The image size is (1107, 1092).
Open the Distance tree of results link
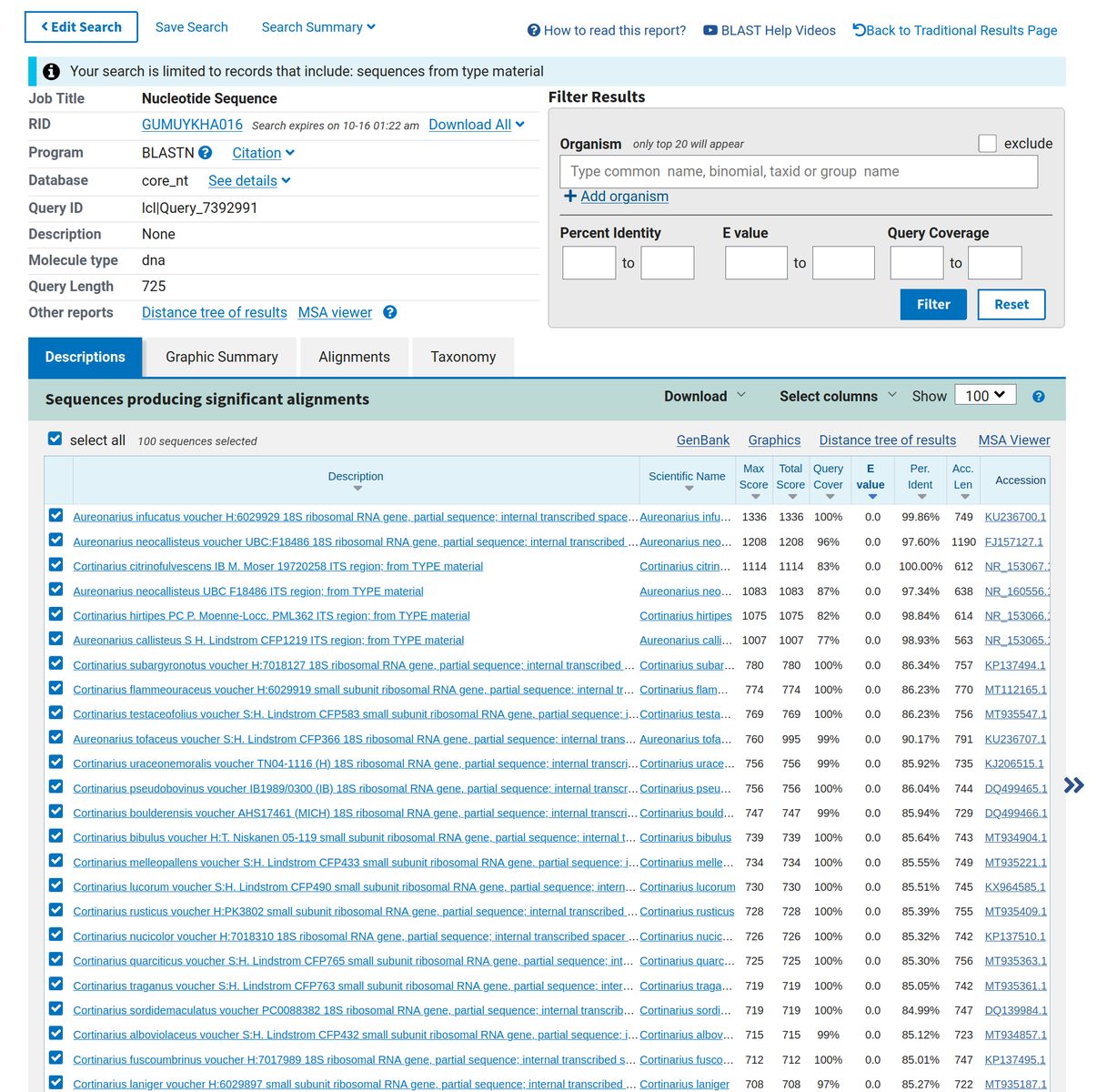[214, 312]
